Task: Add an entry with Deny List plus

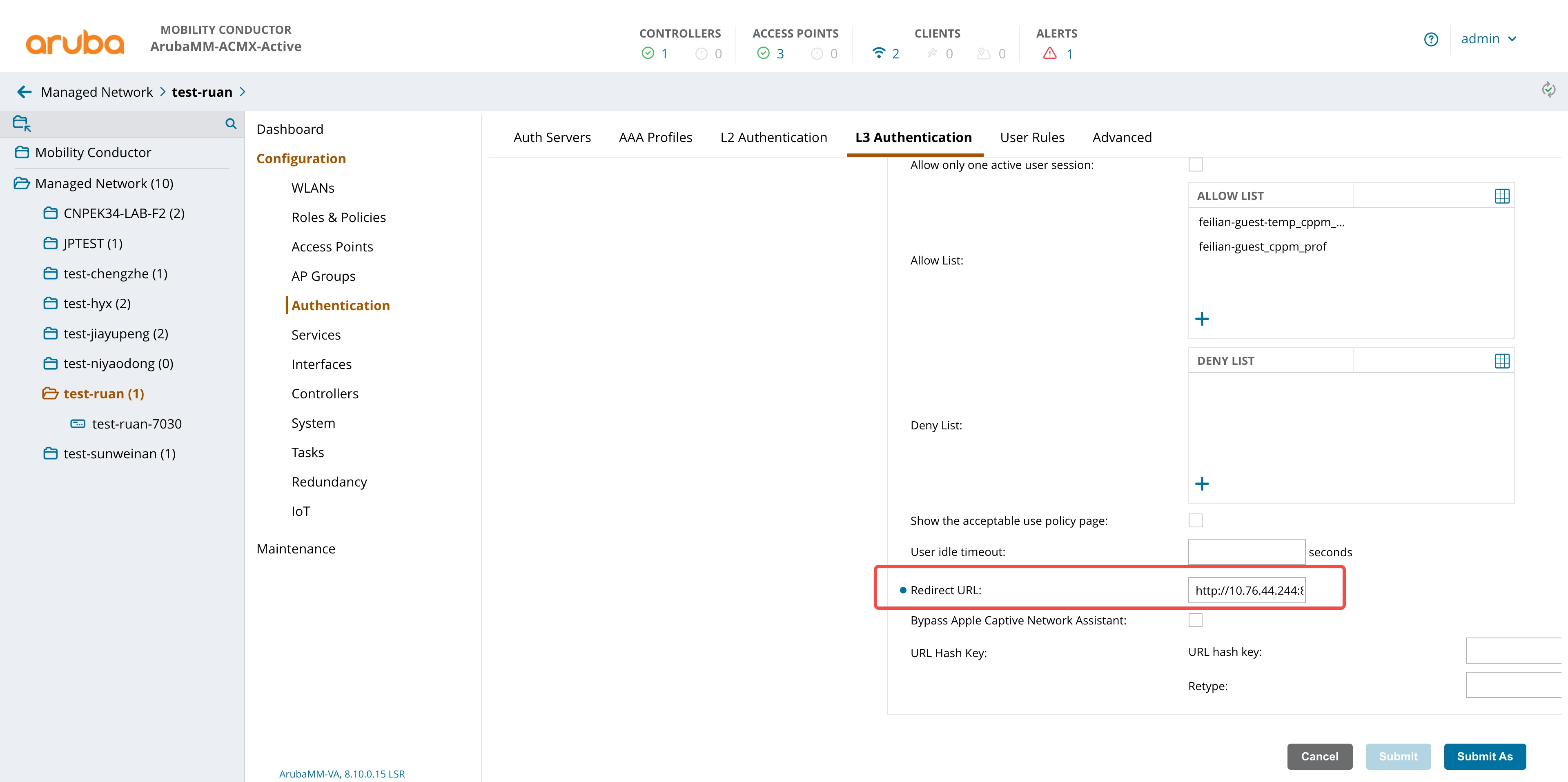Action: pyautogui.click(x=1202, y=484)
